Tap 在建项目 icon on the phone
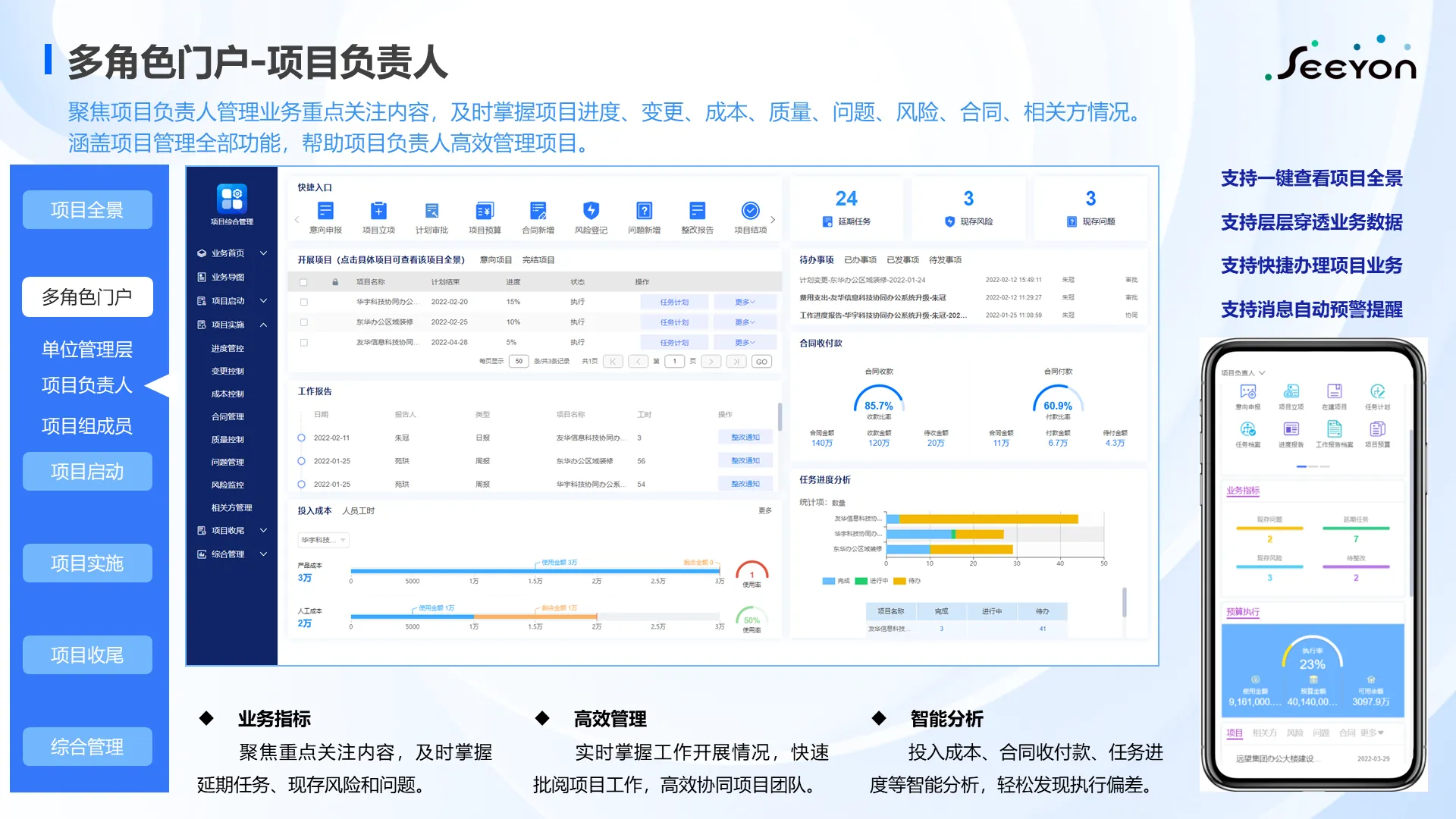The image size is (1456, 819). 1334,391
